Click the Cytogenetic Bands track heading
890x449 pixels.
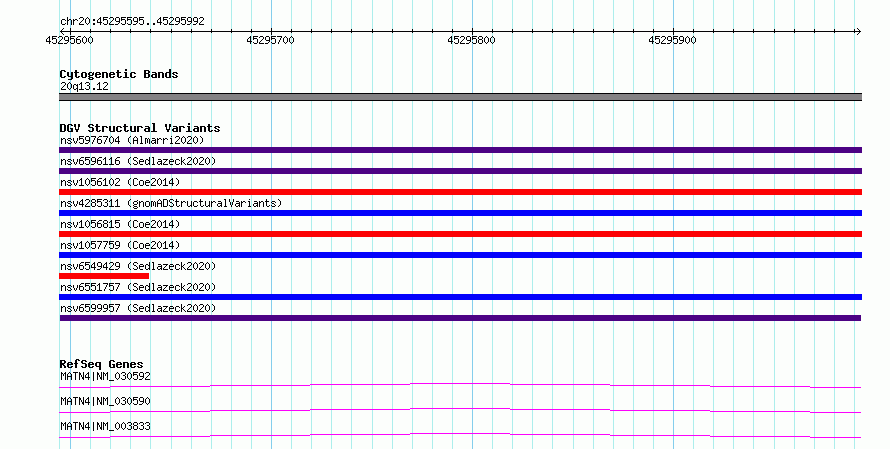119,74
